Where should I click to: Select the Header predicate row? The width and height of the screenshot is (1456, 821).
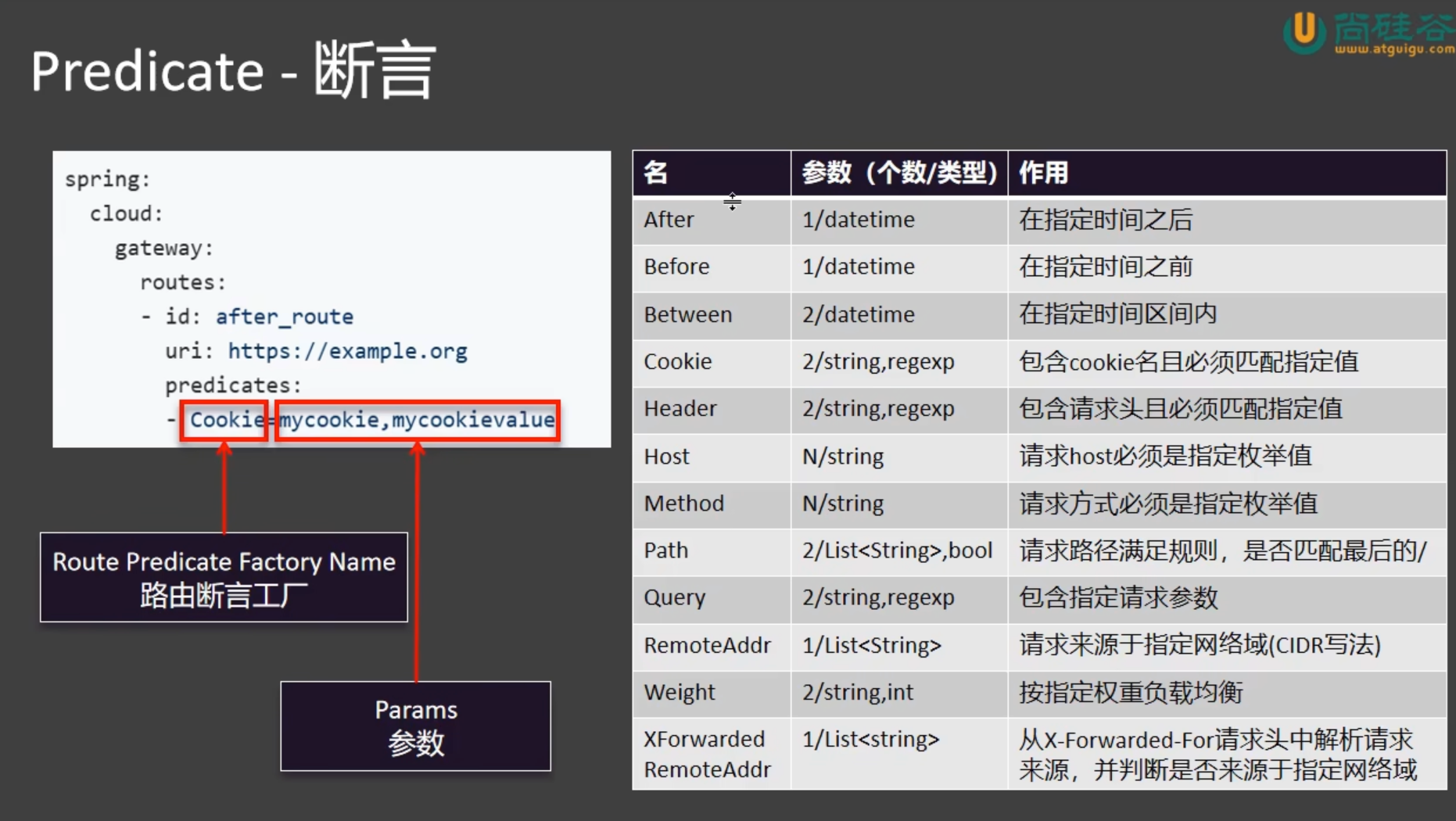680,409
